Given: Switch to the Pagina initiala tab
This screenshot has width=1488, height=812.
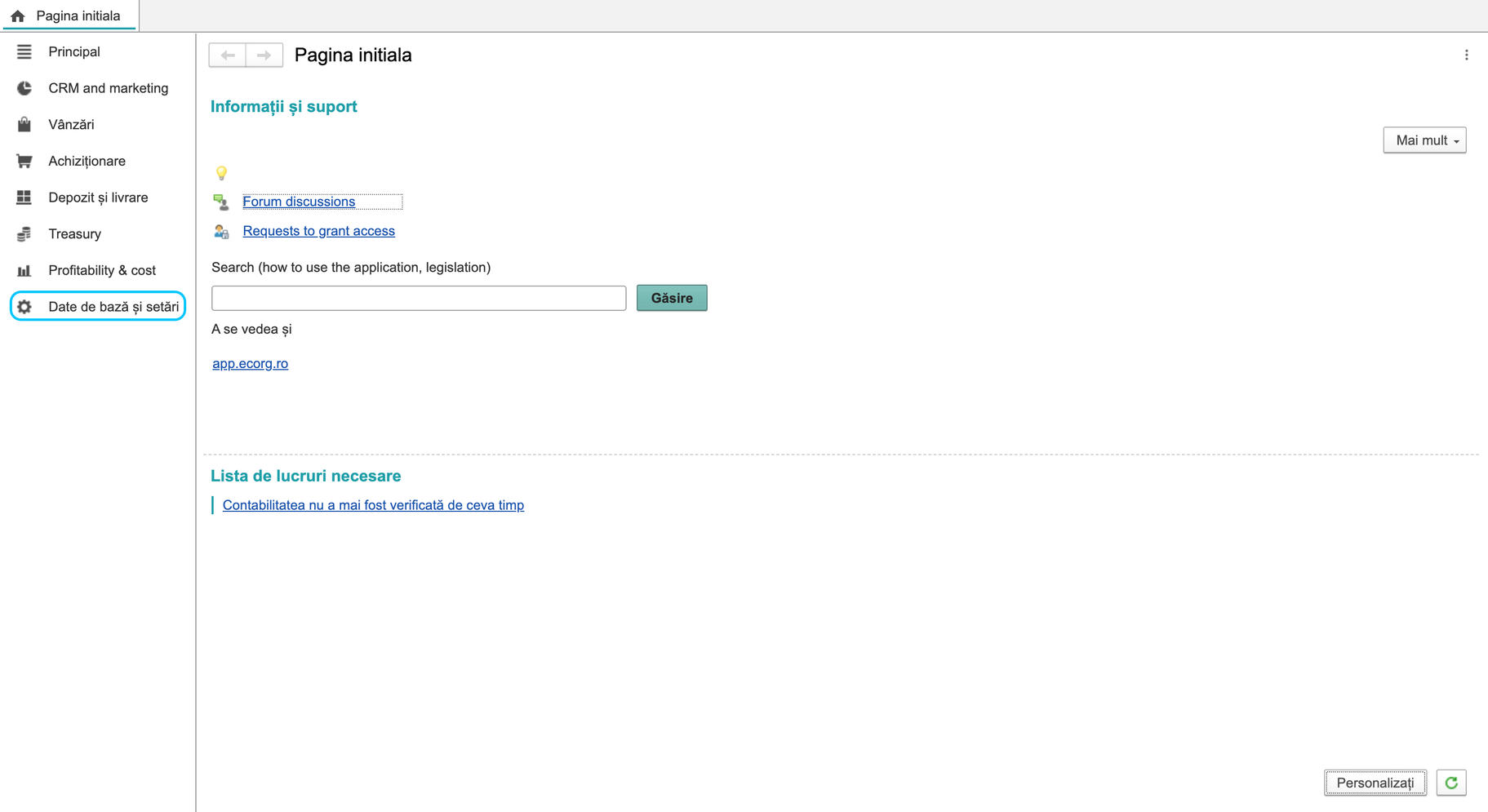Looking at the screenshot, I should 69,16.
